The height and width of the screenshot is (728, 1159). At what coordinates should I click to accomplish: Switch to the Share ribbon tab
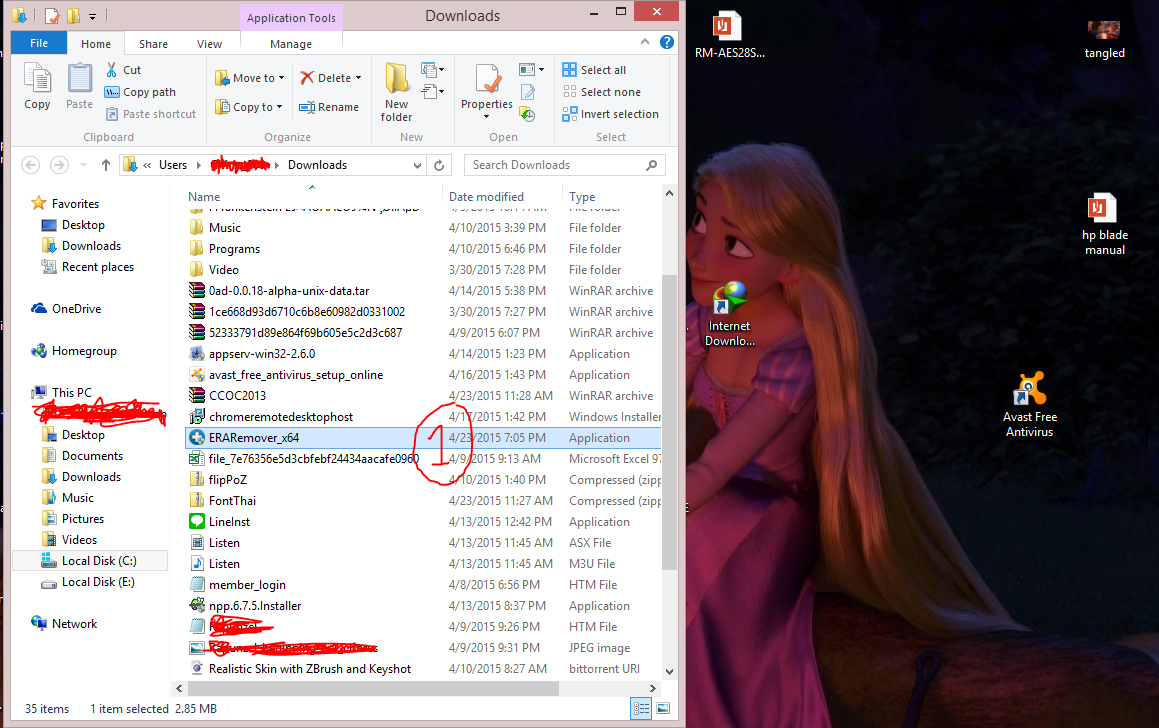point(153,44)
